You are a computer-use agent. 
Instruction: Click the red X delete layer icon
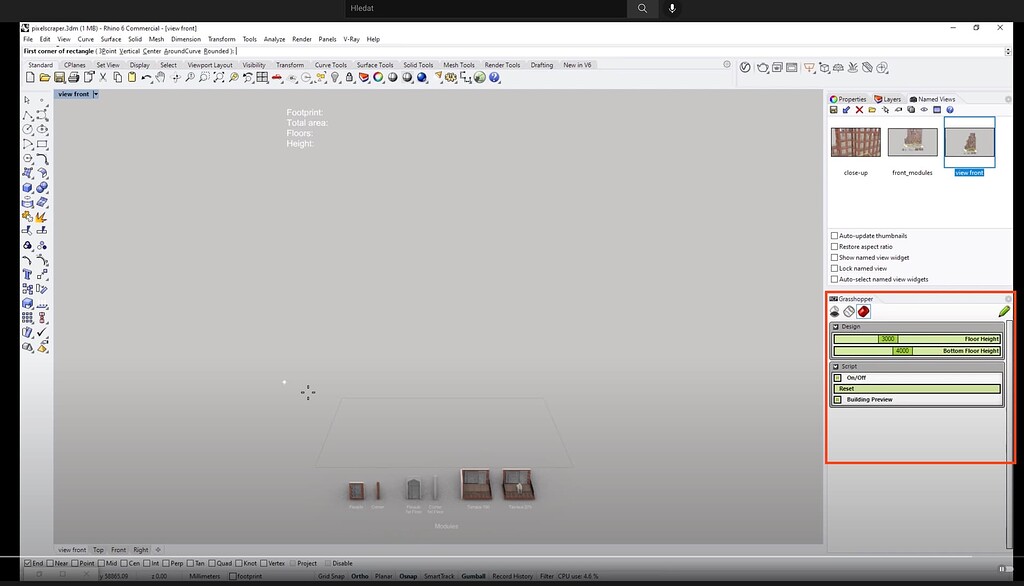point(859,110)
